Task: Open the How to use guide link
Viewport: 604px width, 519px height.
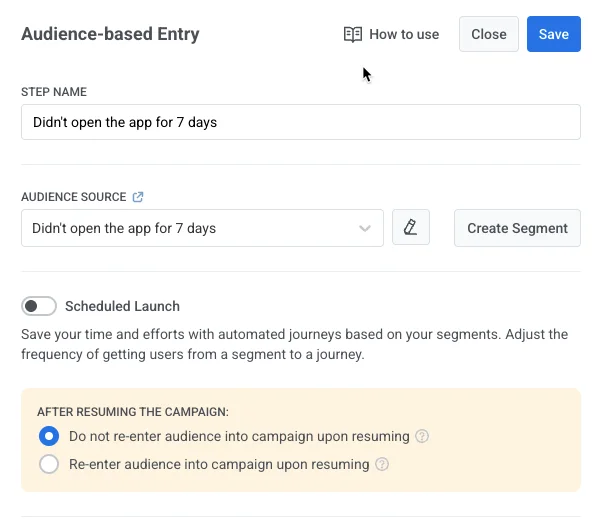Action: click(403, 34)
